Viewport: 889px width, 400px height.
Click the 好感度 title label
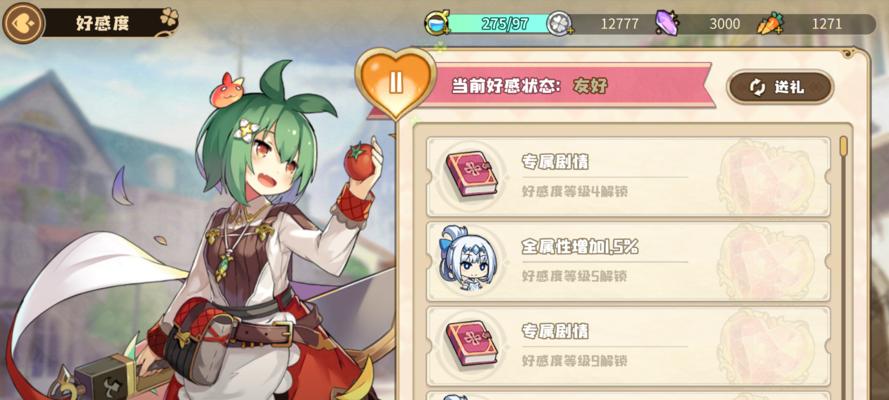(103, 23)
